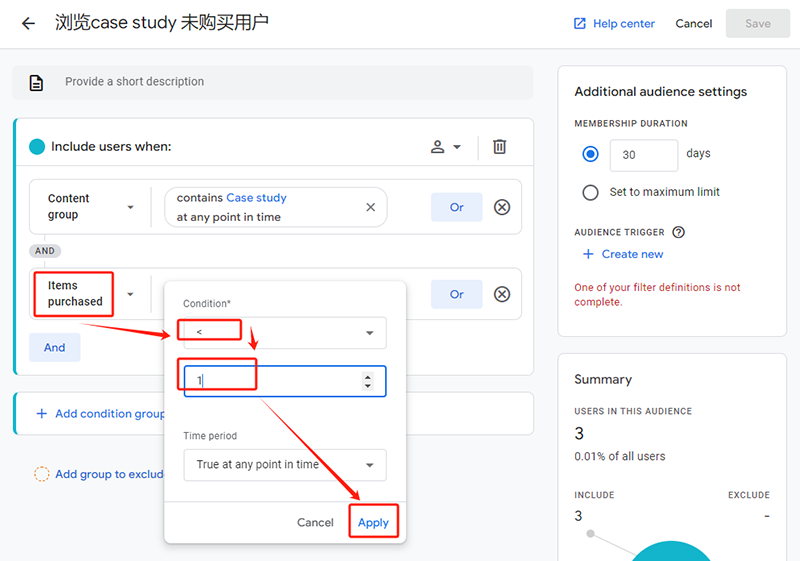Clear the Case study condition X

(x=370, y=207)
